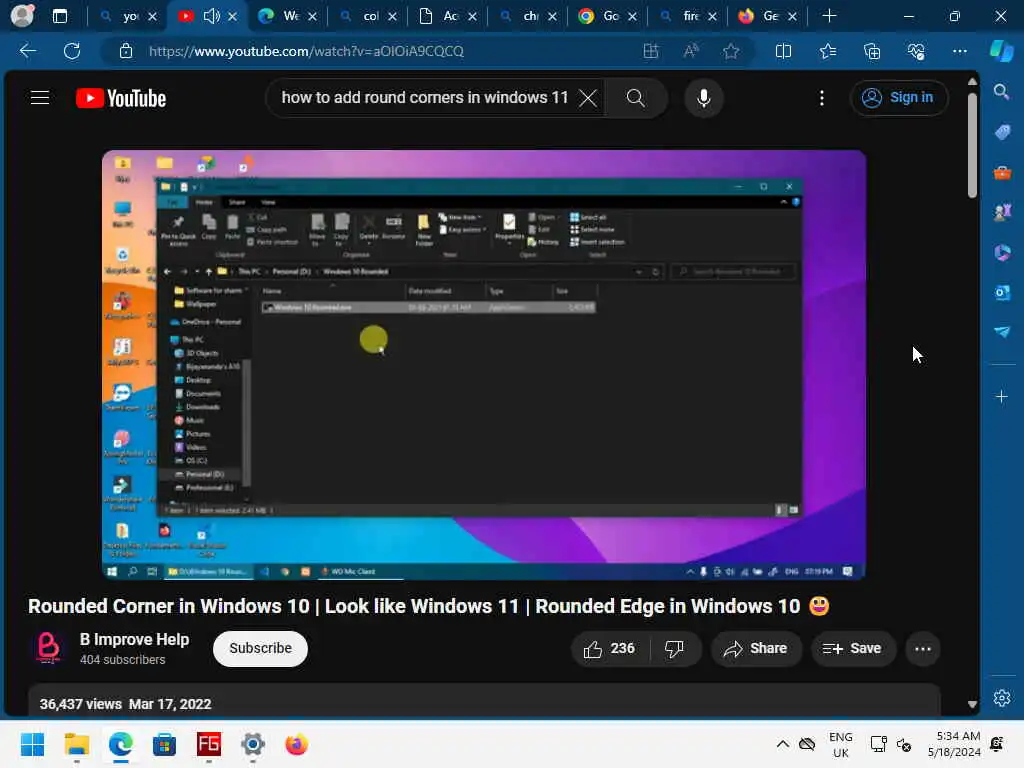Viewport: 1024px width, 768px height.
Task: Like the video with 236 likes
Action: pyautogui.click(x=608, y=648)
